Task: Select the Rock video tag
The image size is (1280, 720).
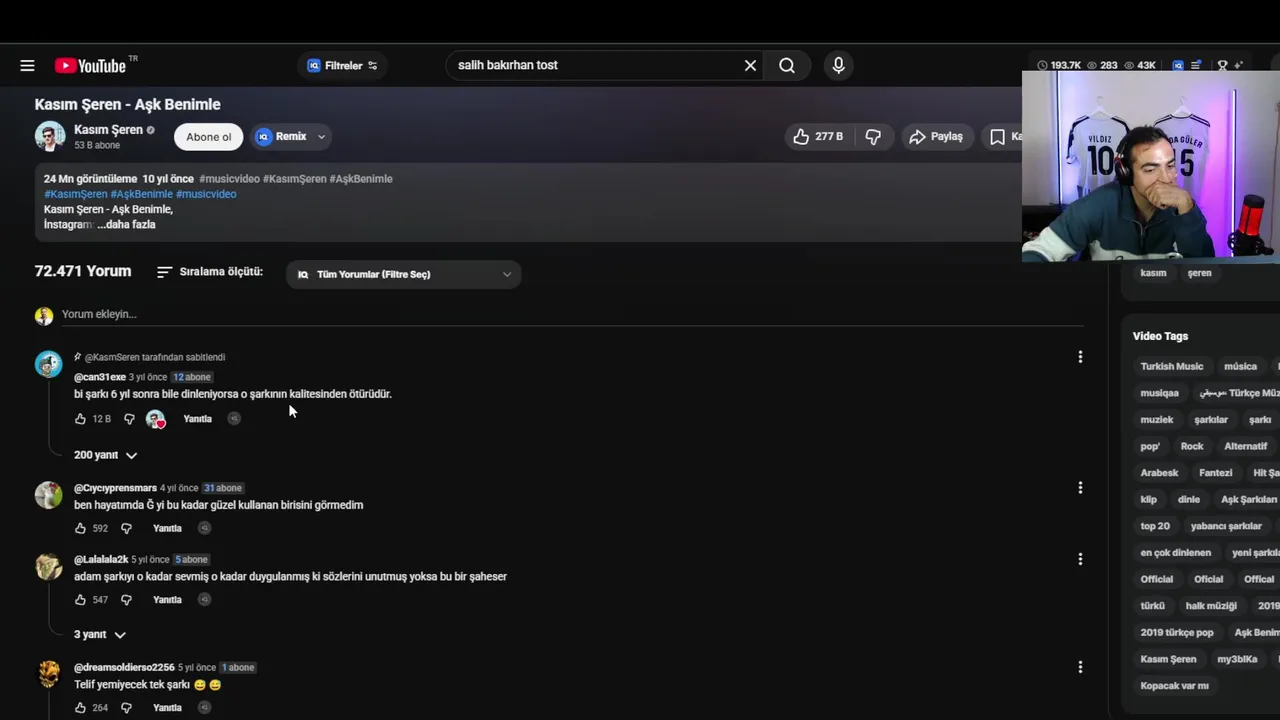Action: [1192, 447]
